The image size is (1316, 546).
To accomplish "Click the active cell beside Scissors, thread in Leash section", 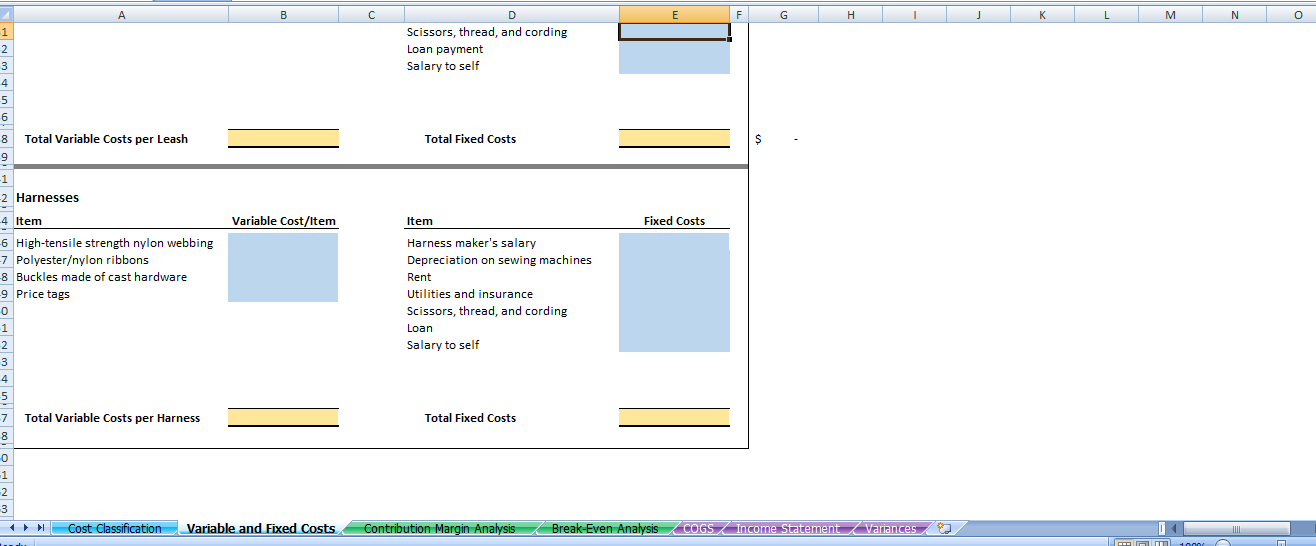I will click(x=674, y=32).
